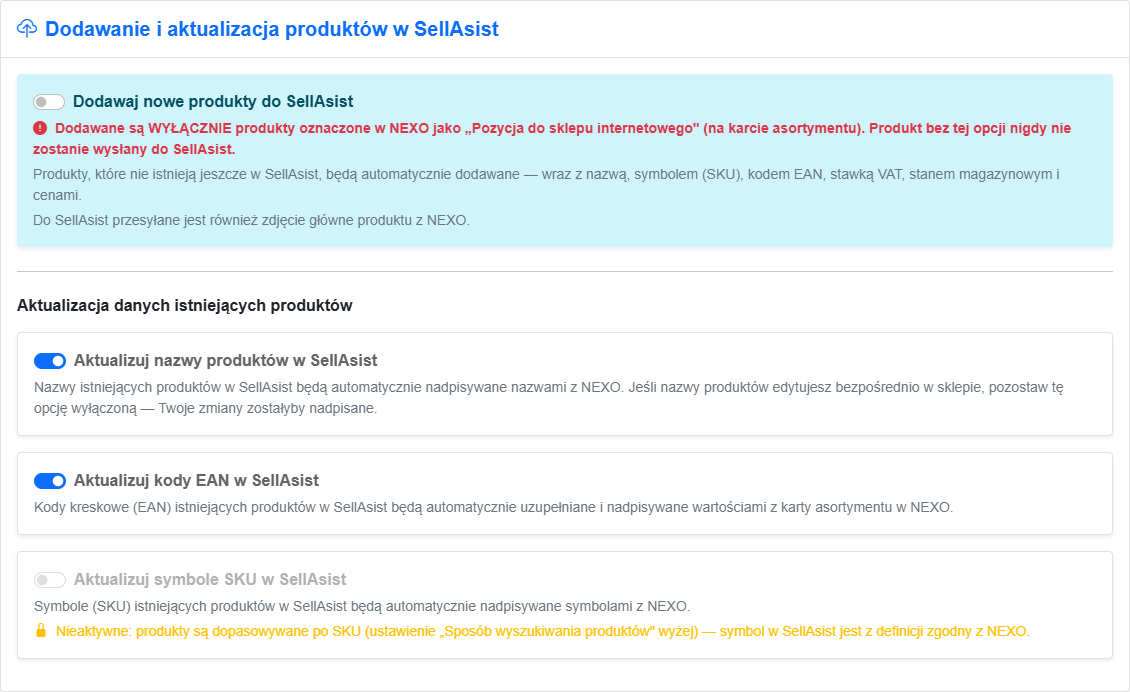Click the orange padlock icon
This screenshot has height=692, width=1130.
41,631
